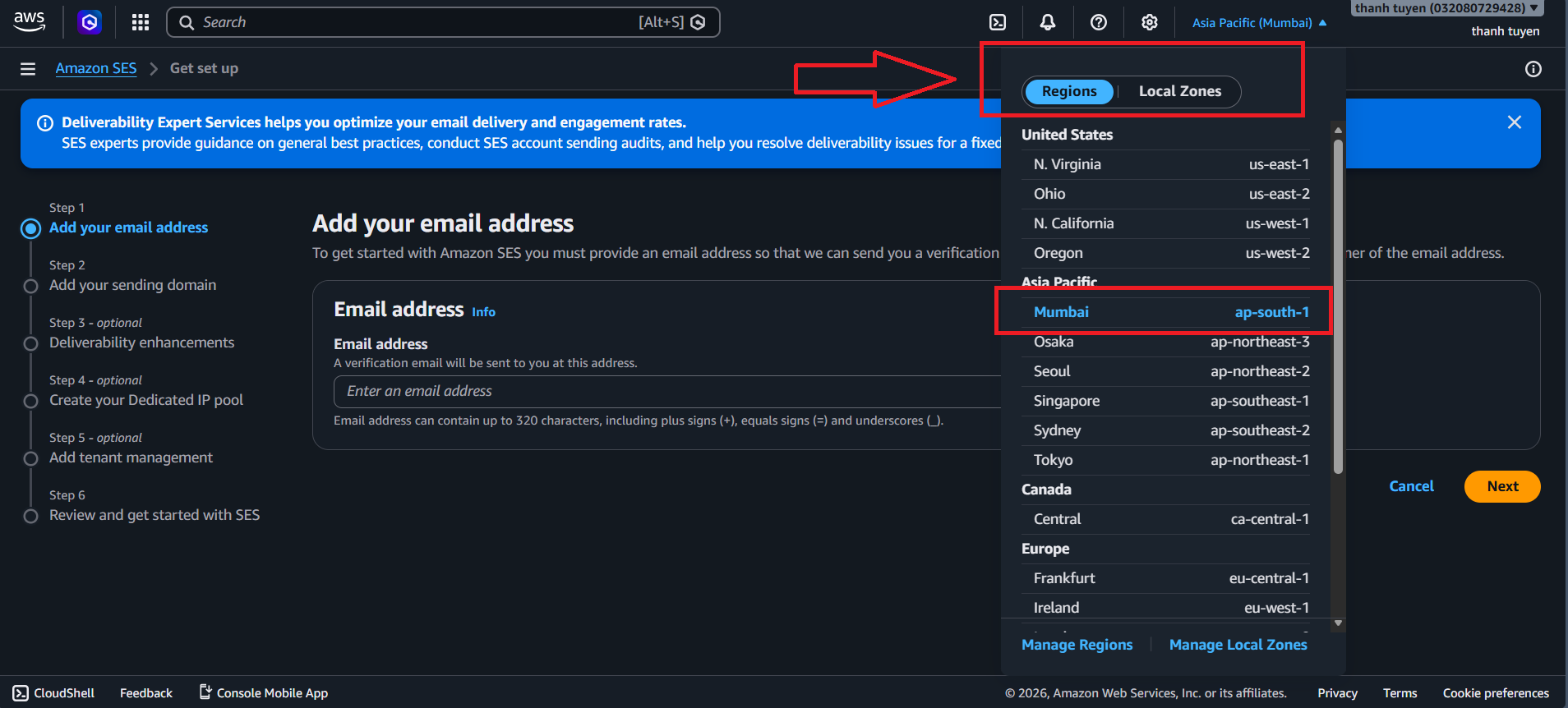Image resolution: width=1568 pixels, height=708 pixels.
Task: Select Step 5 Add tenant management
Action: (131, 457)
